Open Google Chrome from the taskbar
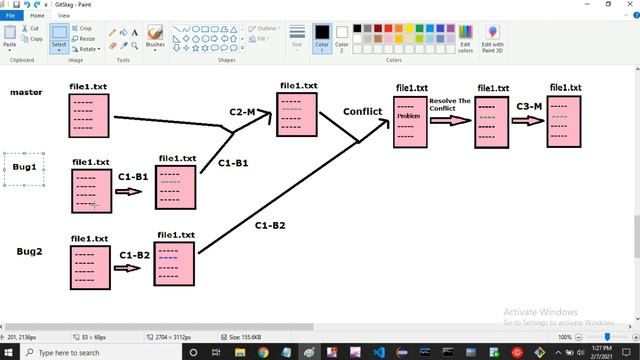 [x=263, y=352]
